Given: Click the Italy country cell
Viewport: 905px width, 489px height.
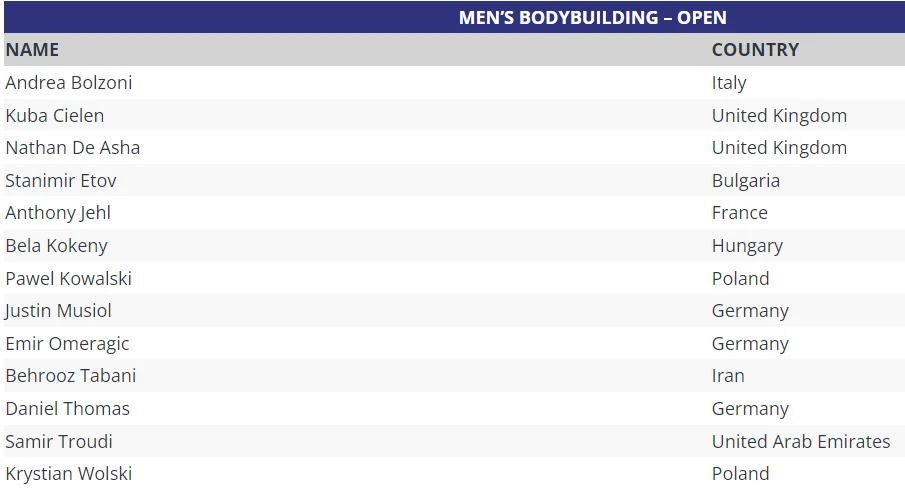Looking at the screenshot, I should pyautogui.click(x=729, y=83).
